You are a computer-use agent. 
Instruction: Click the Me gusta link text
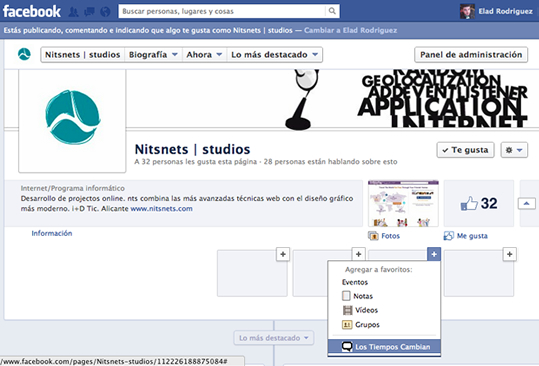point(472,236)
